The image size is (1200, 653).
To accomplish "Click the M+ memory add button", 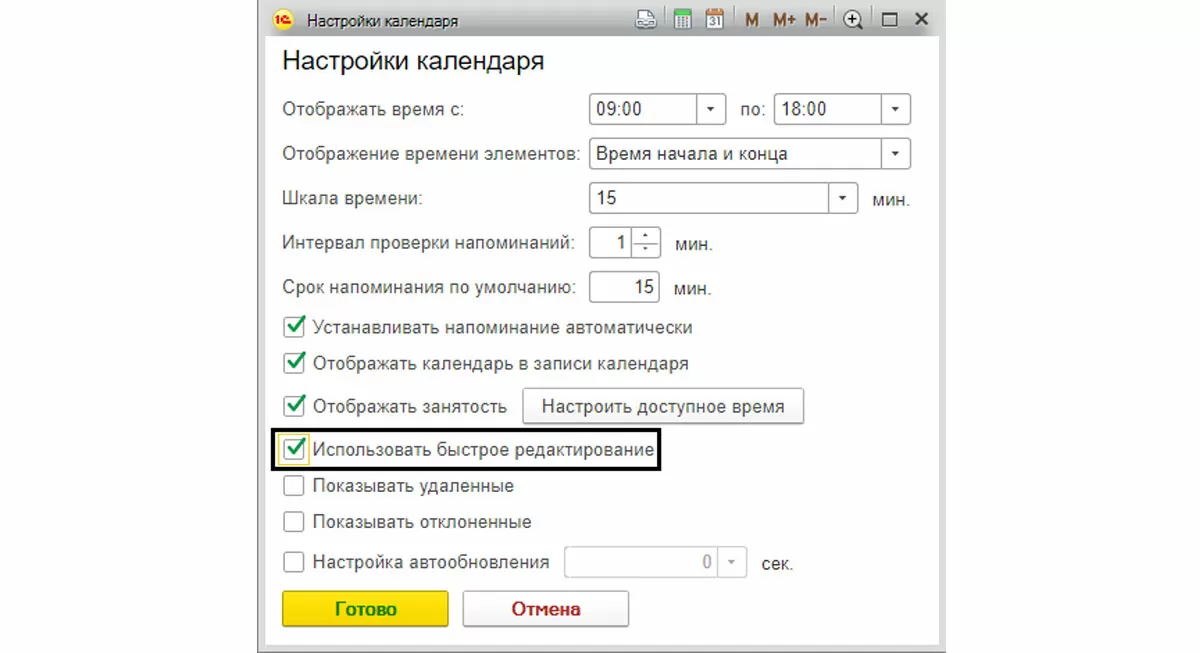I will coord(783,20).
